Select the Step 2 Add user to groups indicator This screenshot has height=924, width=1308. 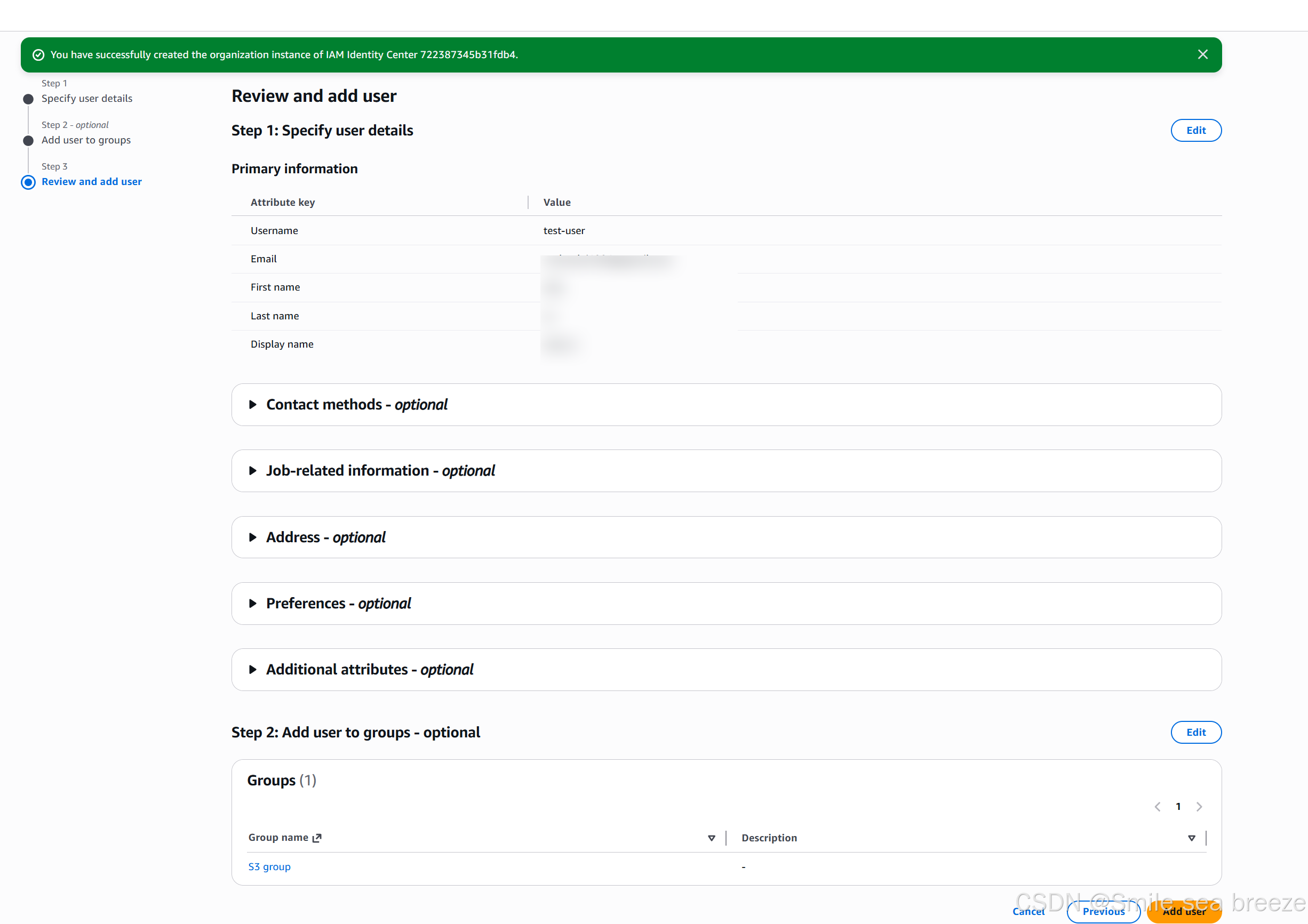[x=28, y=140]
